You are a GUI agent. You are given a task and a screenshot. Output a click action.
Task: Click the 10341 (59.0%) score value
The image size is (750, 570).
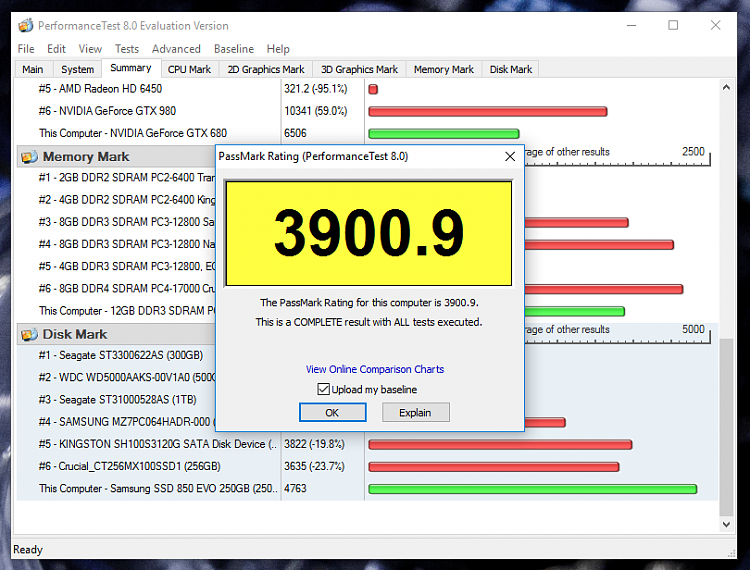316,111
